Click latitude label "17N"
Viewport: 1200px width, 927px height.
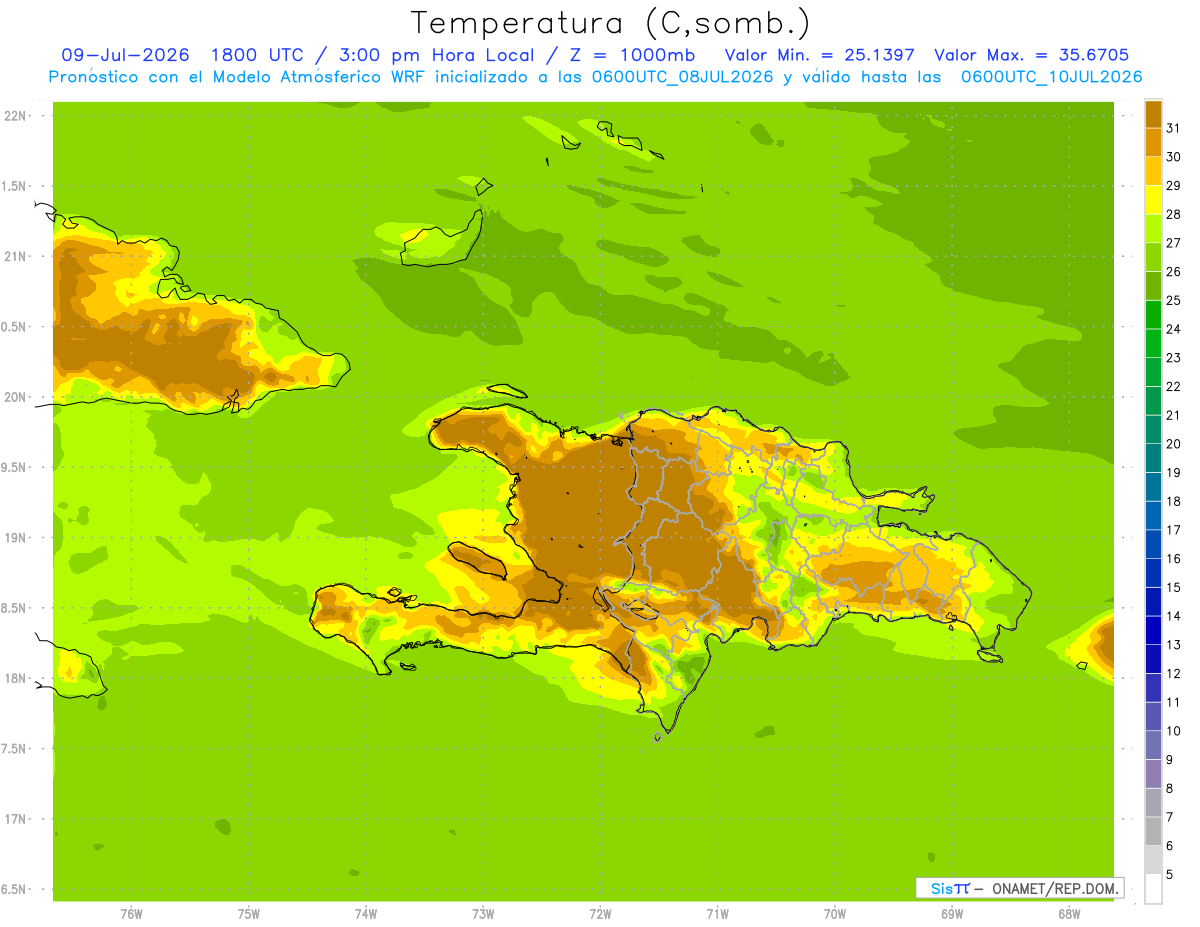point(14,820)
